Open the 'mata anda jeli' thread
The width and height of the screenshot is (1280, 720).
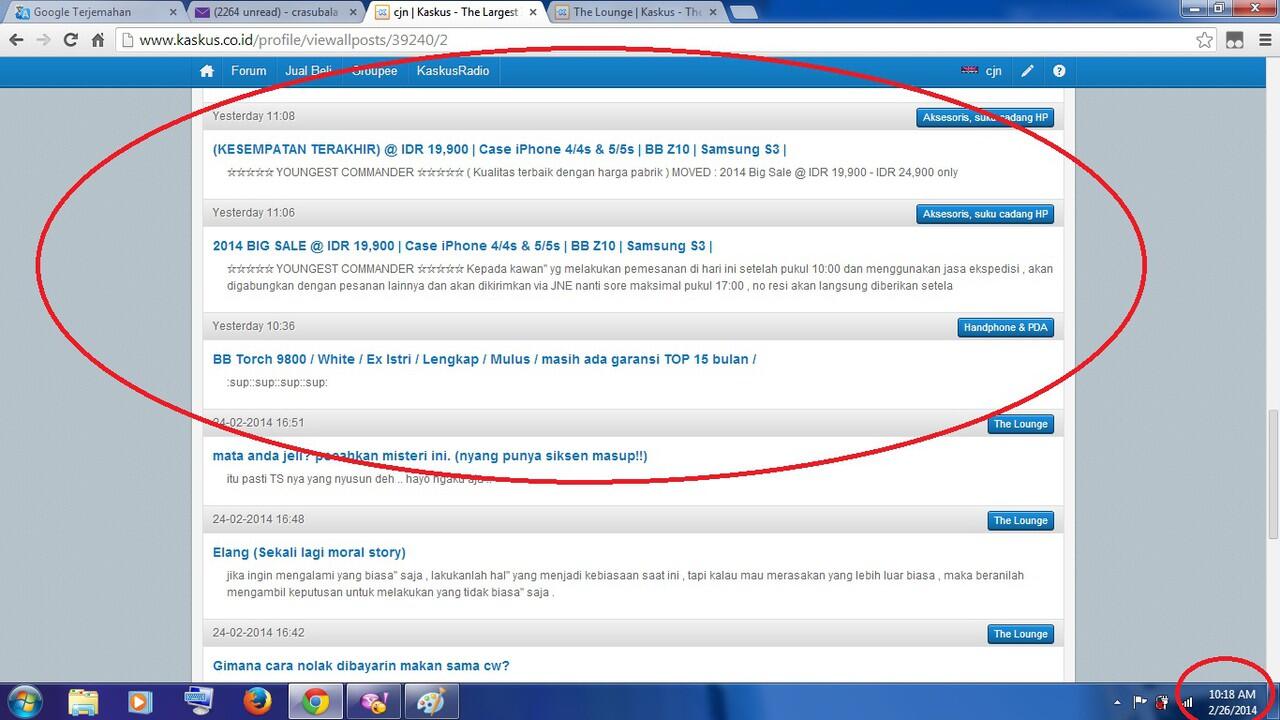[x=430, y=456]
